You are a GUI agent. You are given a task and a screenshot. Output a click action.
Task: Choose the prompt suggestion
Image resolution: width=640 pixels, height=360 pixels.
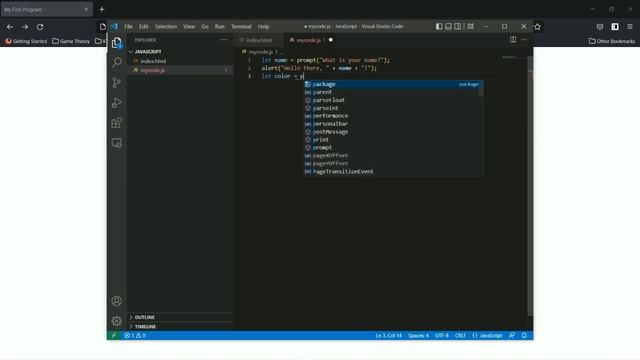coord(393,148)
